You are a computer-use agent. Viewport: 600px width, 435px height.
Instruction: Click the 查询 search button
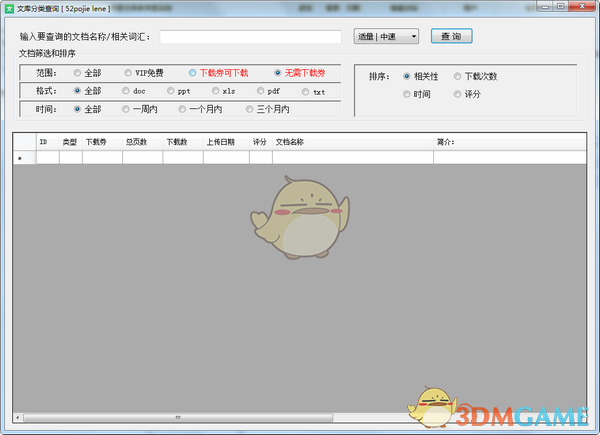point(452,36)
